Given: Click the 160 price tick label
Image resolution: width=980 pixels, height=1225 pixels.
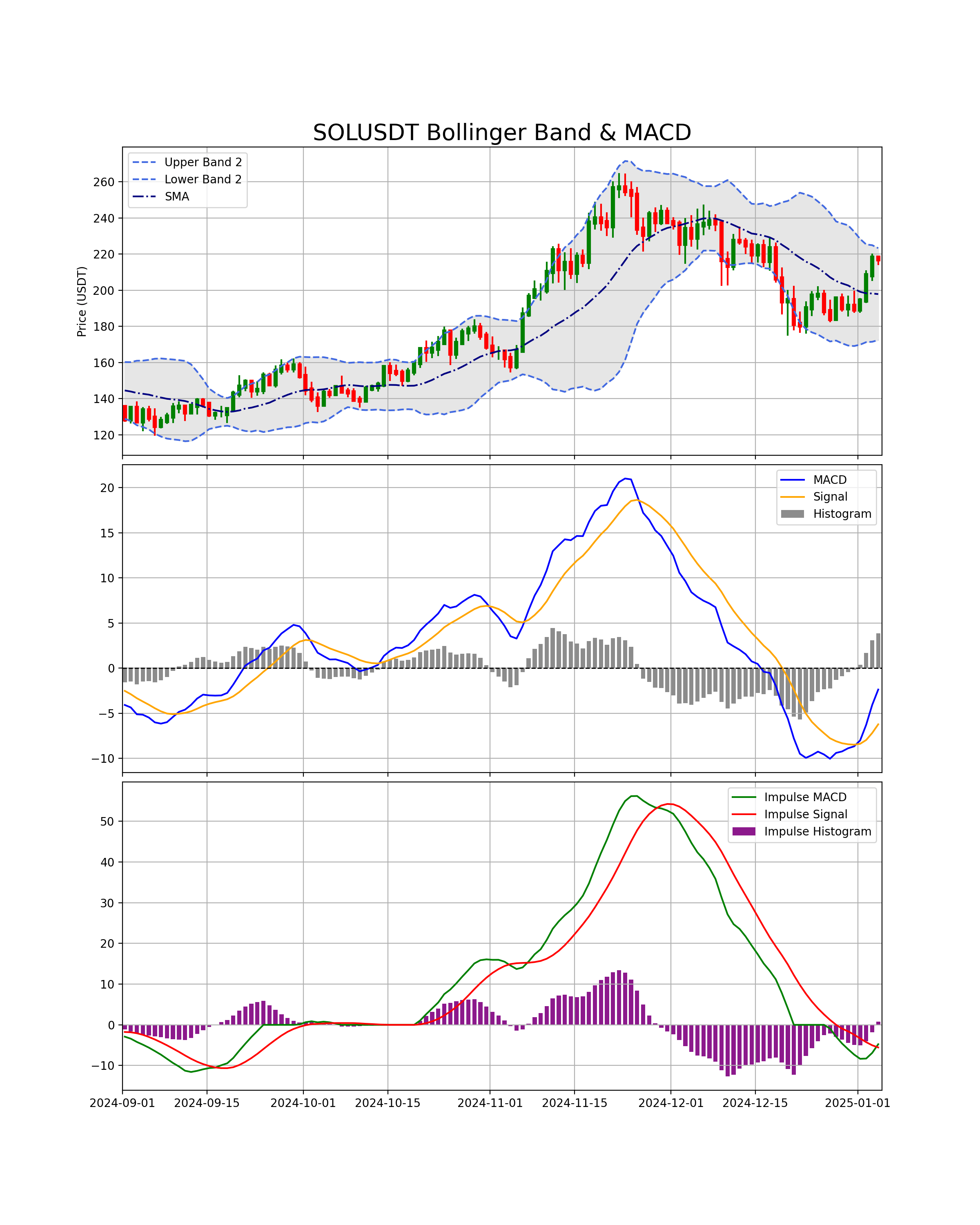Looking at the screenshot, I should point(104,363).
